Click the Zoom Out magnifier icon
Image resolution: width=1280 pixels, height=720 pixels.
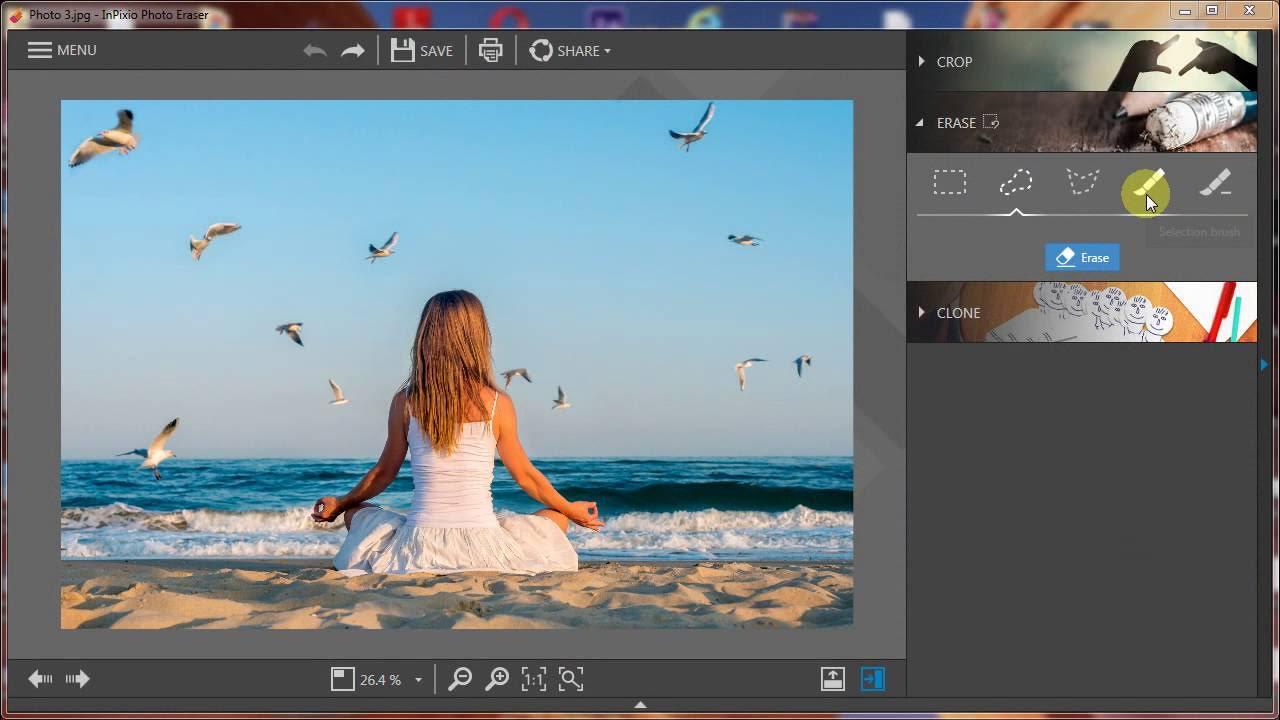[459, 678]
